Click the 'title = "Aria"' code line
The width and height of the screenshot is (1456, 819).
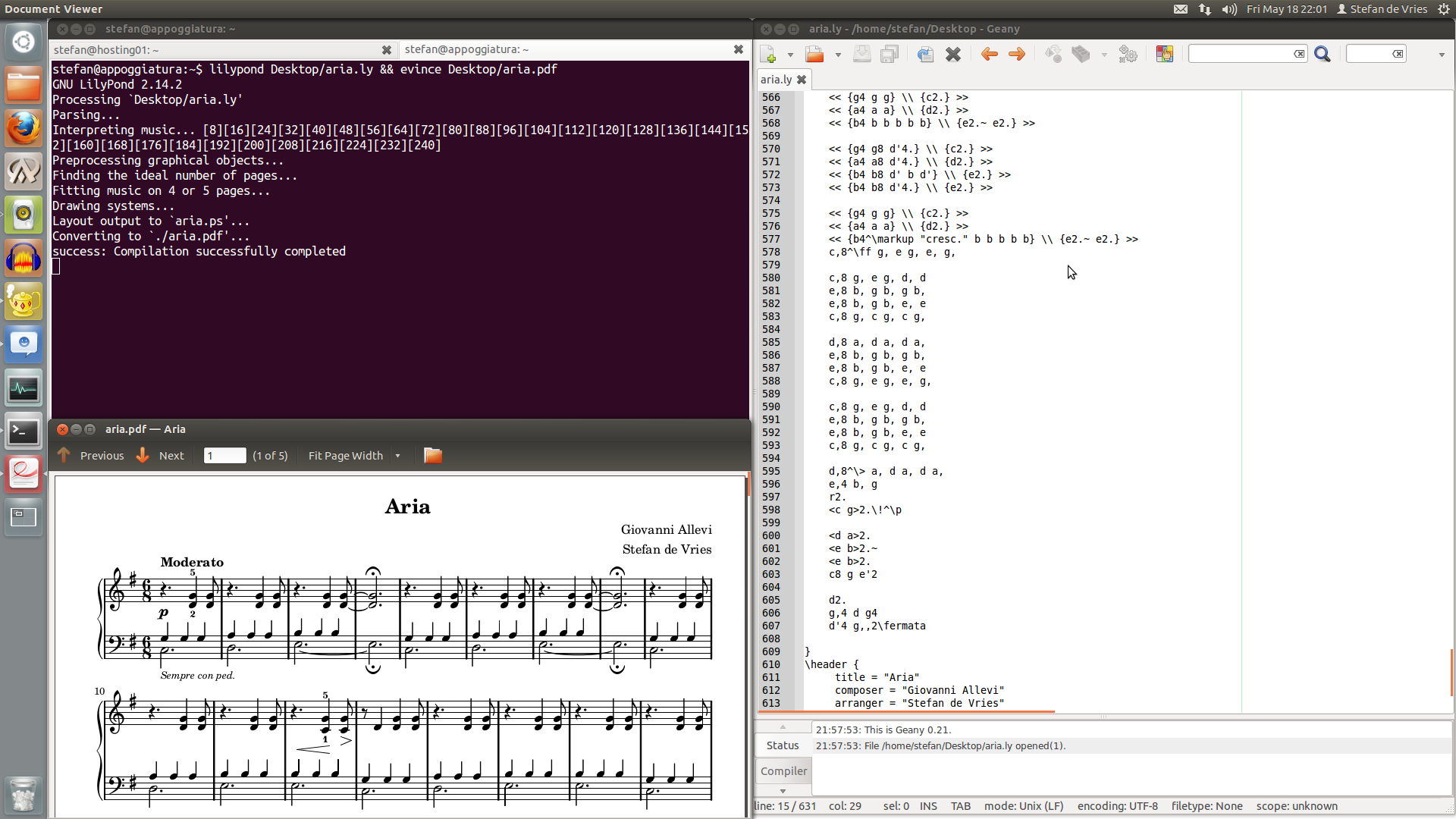[877, 677]
